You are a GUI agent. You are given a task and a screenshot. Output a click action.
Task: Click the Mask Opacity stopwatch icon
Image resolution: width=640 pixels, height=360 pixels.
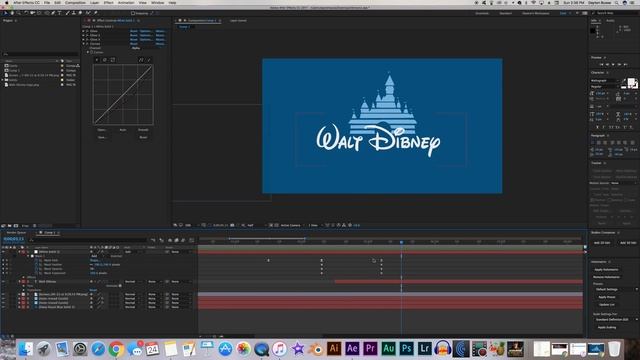tap(36, 269)
